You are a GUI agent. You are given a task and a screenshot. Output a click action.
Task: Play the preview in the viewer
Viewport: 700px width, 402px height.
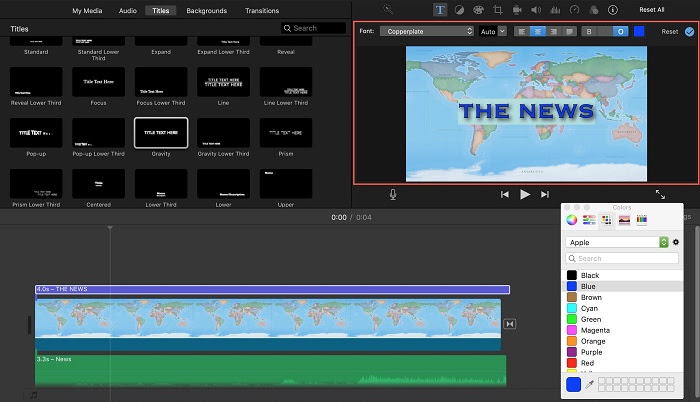(525, 194)
